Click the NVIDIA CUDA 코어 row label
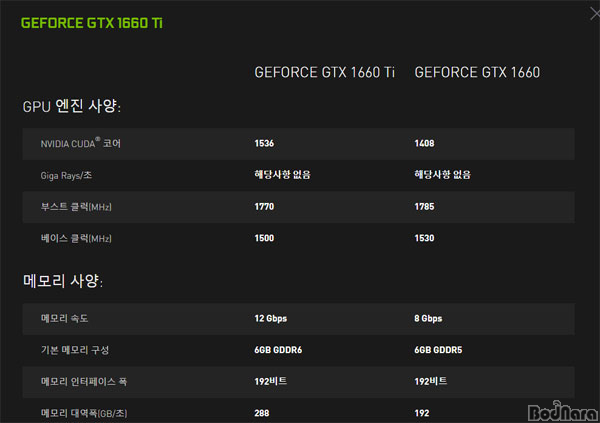The height and width of the screenshot is (423, 600). point(81,143)
